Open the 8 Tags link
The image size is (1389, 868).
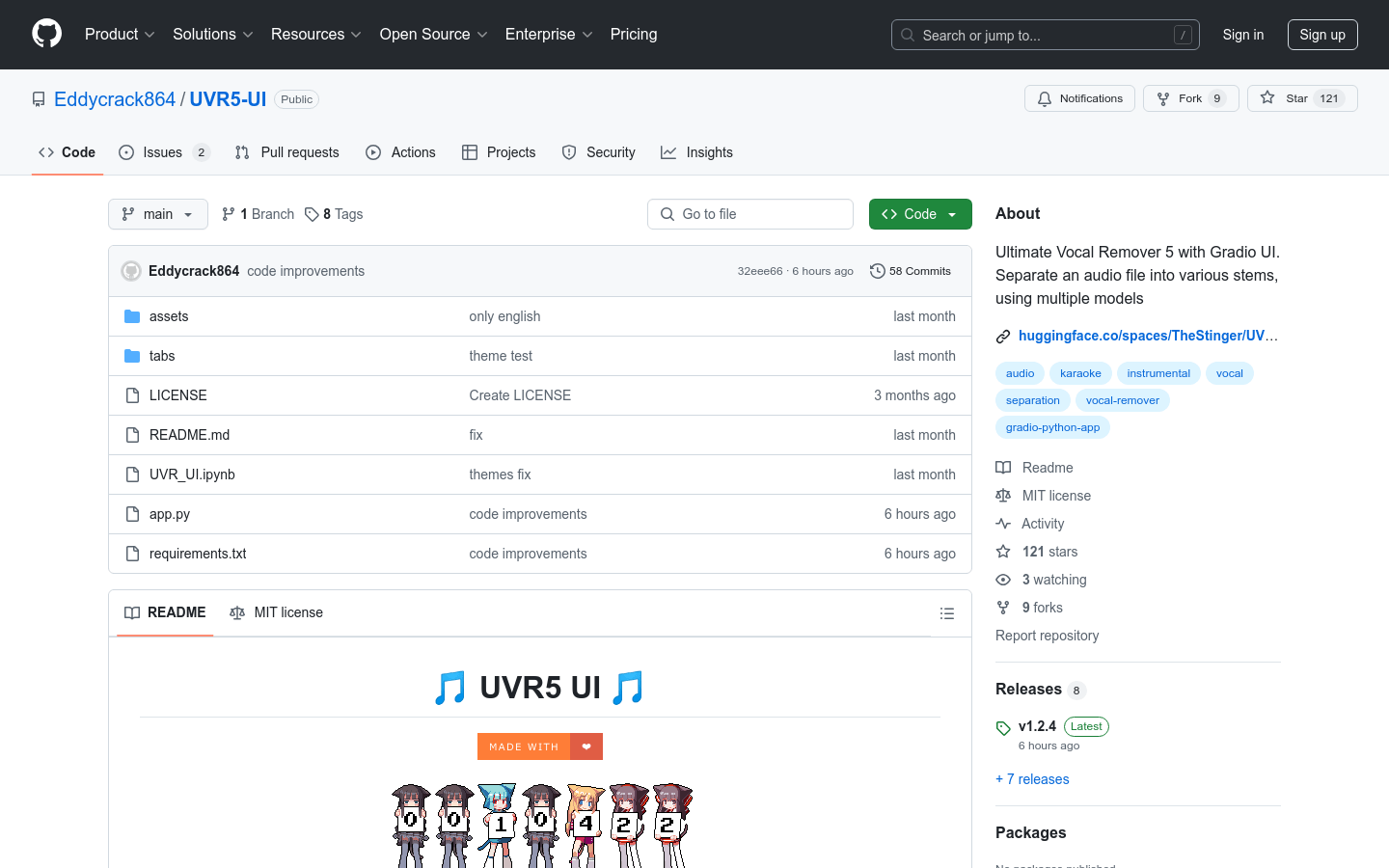coord(334,214)
